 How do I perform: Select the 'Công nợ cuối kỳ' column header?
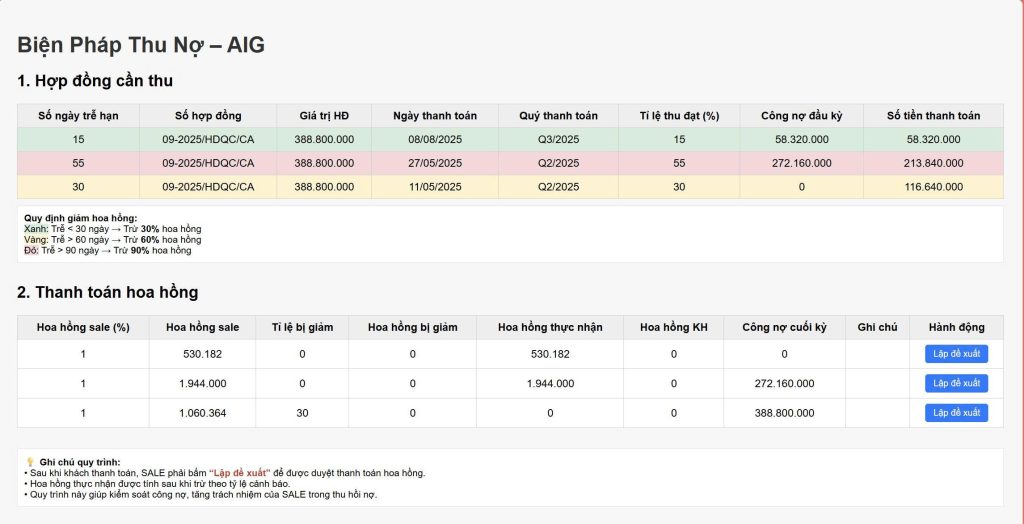[784, 327]
